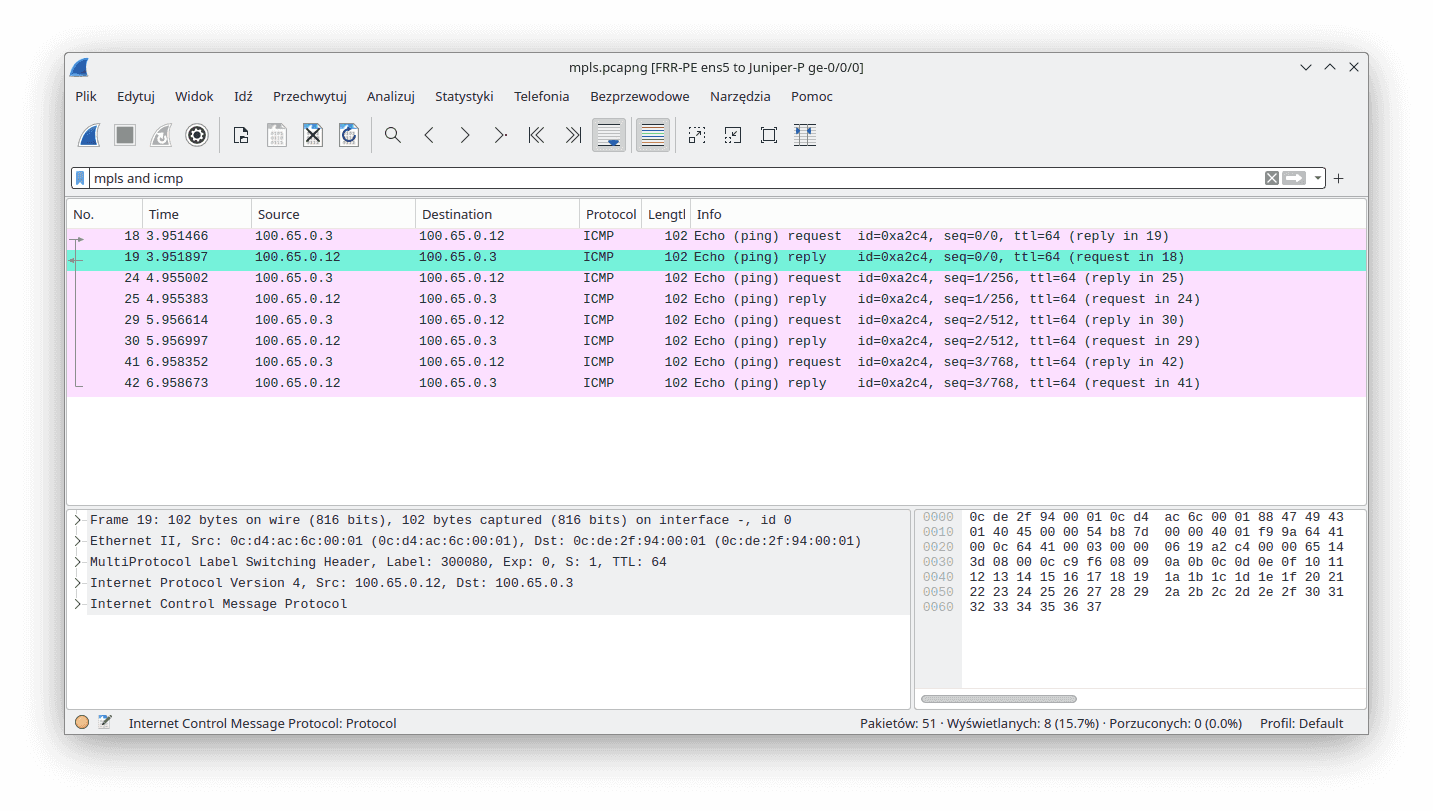Expand the MultiProtocol Label Switching Header details
Image resolution: width=1433 pixels, height=811 pixels.
(x=78, y=561)
